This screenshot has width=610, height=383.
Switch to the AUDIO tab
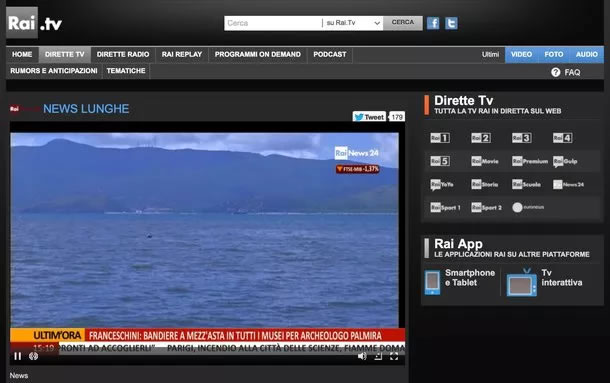[x=587, y=54]
